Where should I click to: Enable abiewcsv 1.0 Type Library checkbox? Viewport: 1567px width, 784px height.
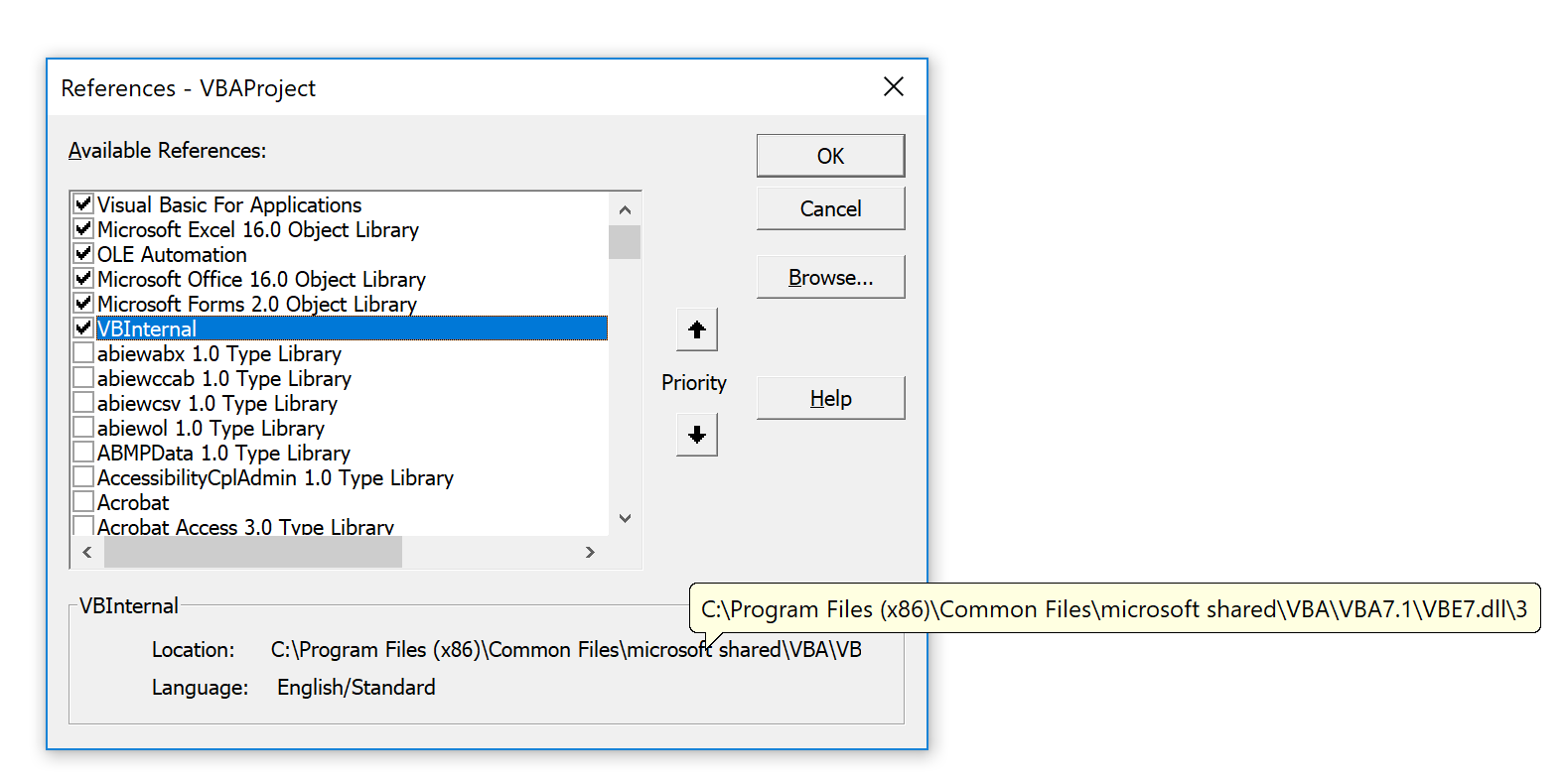[x=83, y=402]
